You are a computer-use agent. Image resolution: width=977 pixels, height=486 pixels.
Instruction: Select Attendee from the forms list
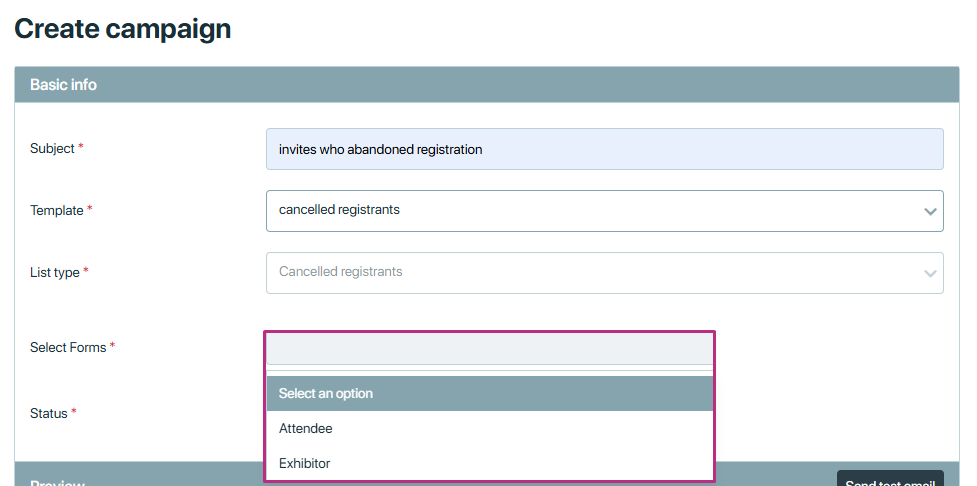pos(490,428)
